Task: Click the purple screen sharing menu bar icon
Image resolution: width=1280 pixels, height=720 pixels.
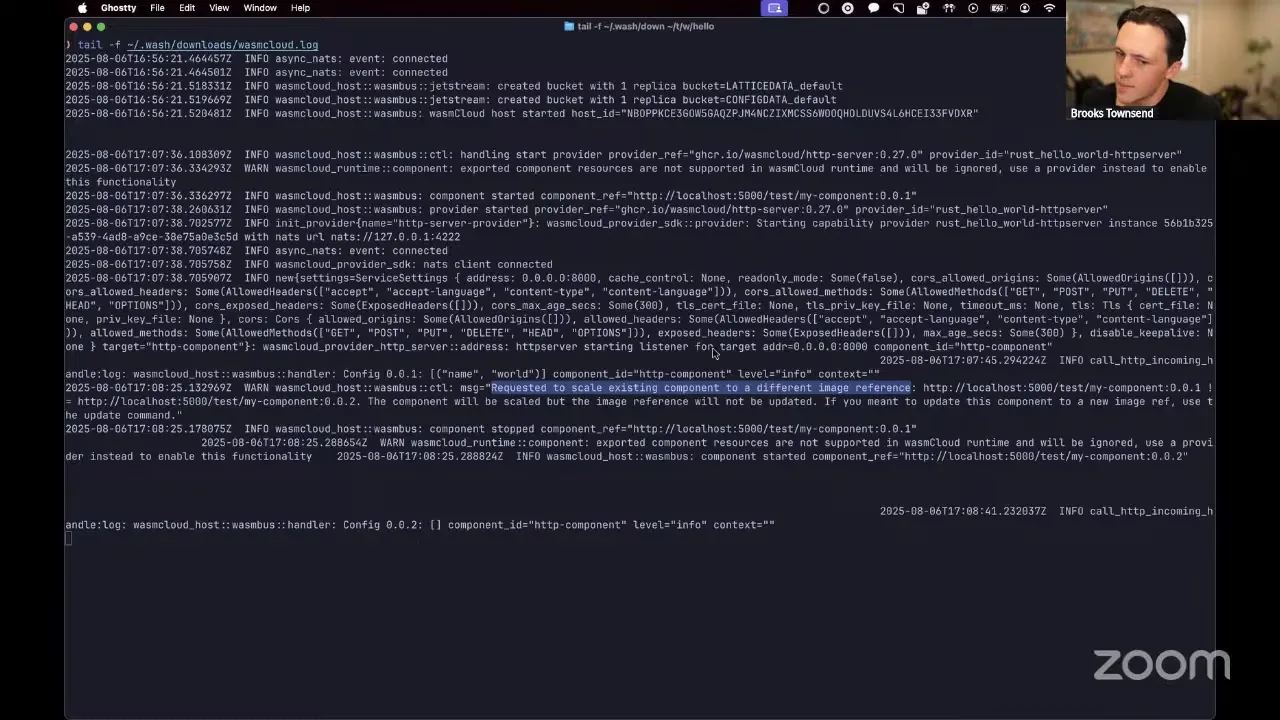Action: tap(775, 8)
